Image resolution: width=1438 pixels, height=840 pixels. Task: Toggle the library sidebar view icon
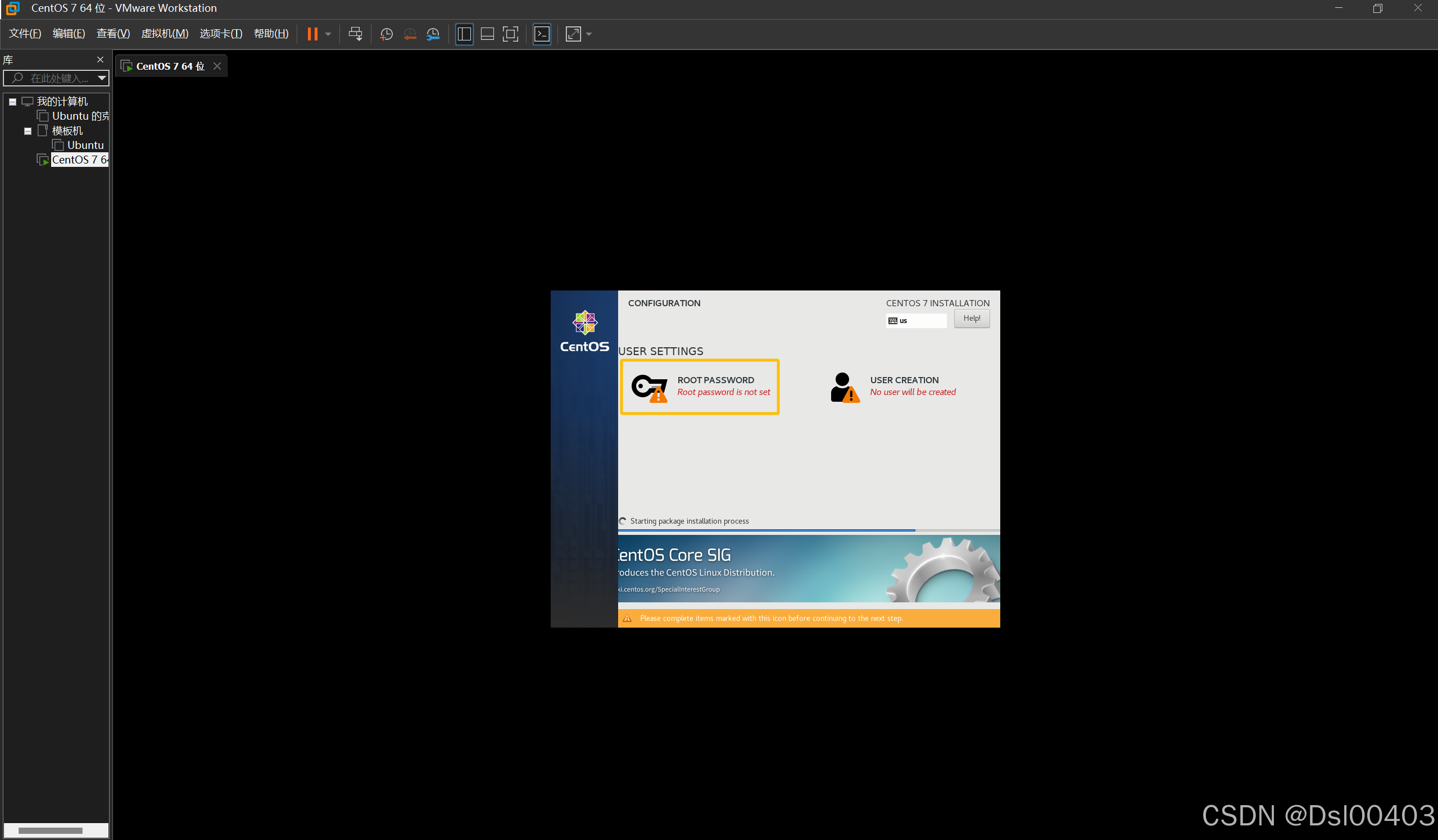click(464, 34)
